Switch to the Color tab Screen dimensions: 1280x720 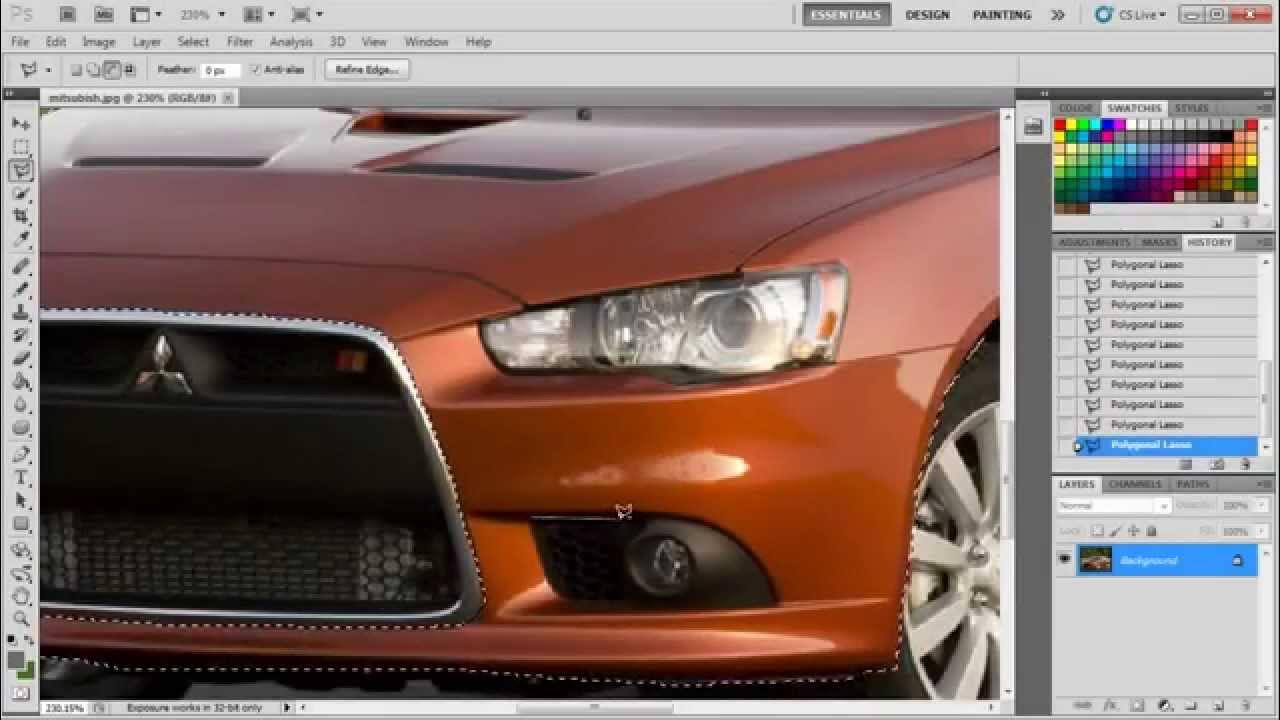point(1075,108)
